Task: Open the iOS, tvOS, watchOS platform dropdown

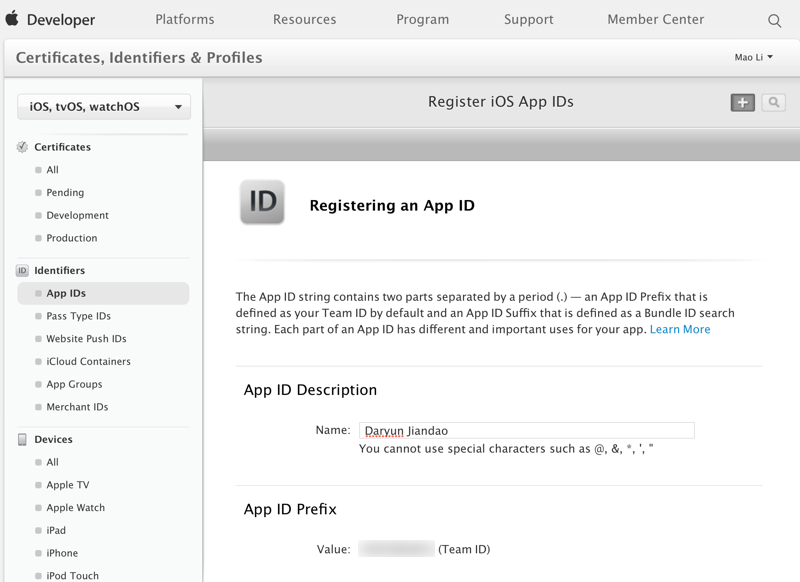Action: [104, 107]
